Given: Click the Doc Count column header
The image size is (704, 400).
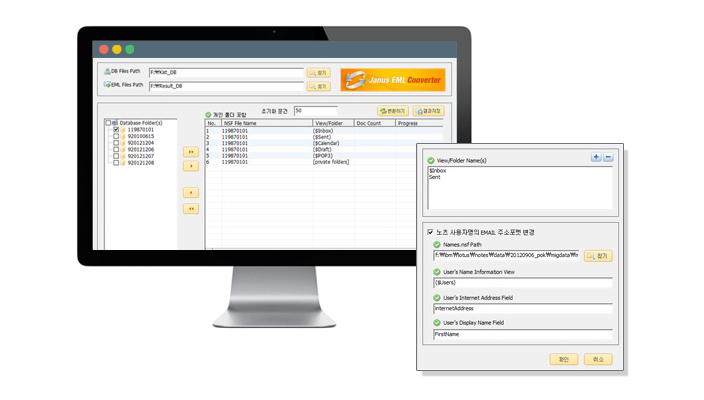Looking at the screenshot, I should pos(368,124).
